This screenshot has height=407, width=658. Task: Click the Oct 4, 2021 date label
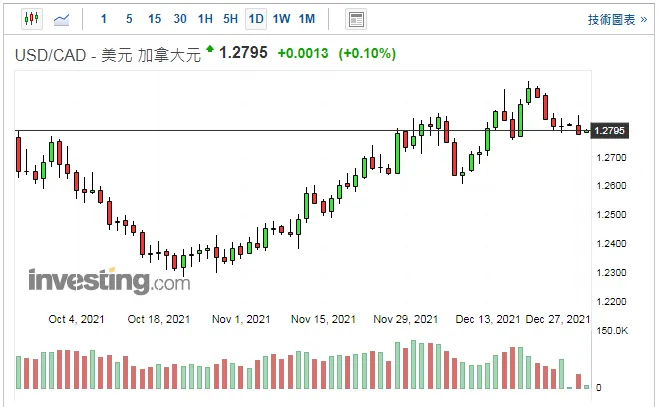76,319
